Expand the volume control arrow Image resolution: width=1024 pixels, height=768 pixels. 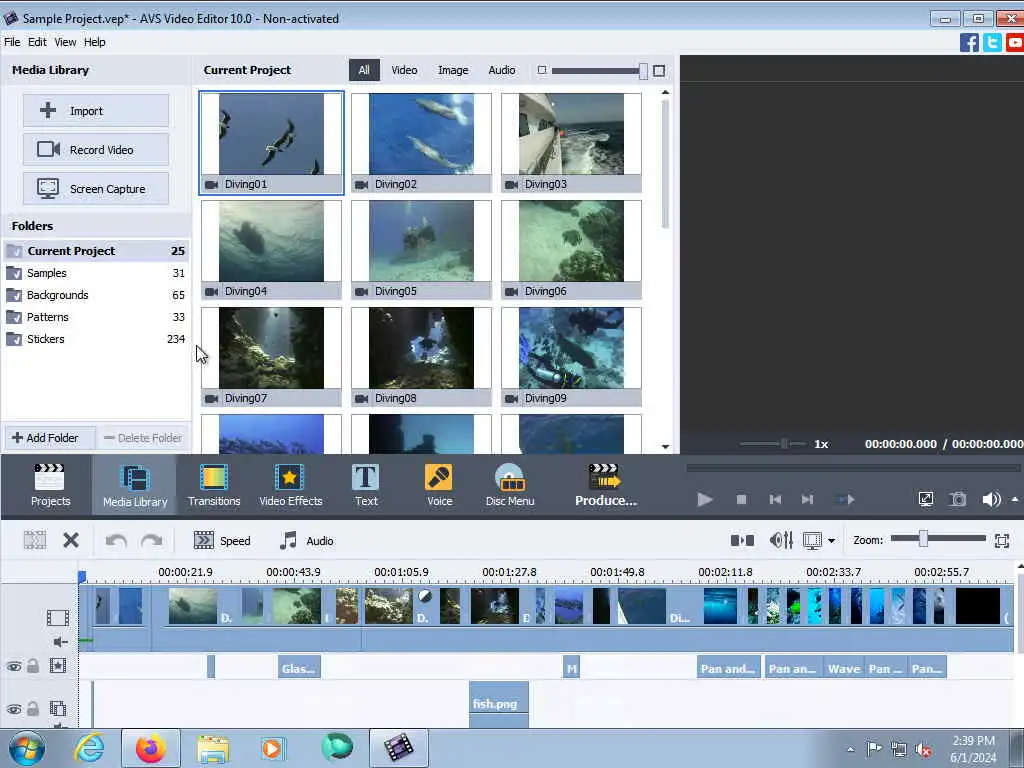1015,500
